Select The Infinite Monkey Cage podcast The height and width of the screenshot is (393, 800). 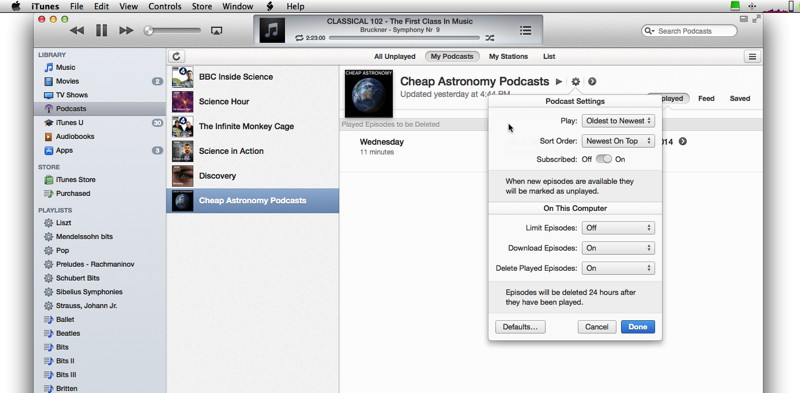253,127
